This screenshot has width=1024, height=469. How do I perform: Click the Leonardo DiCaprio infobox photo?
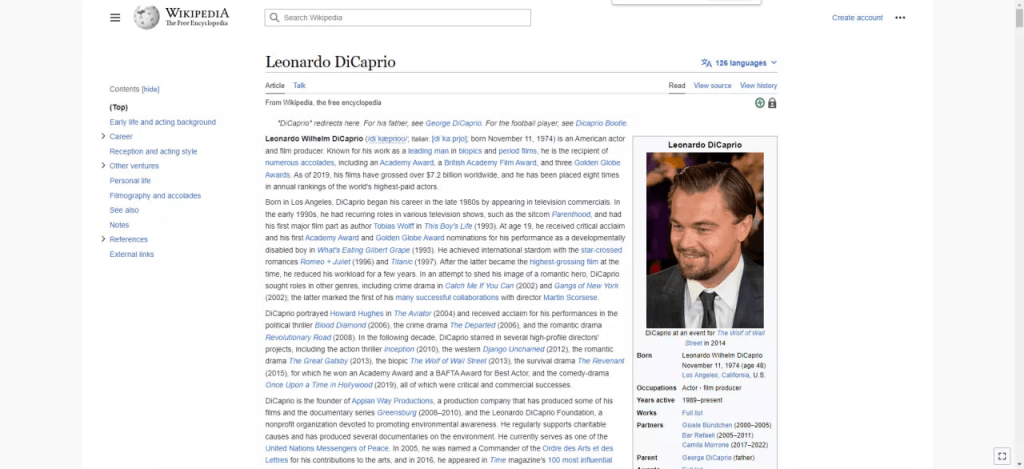[705, 240]
